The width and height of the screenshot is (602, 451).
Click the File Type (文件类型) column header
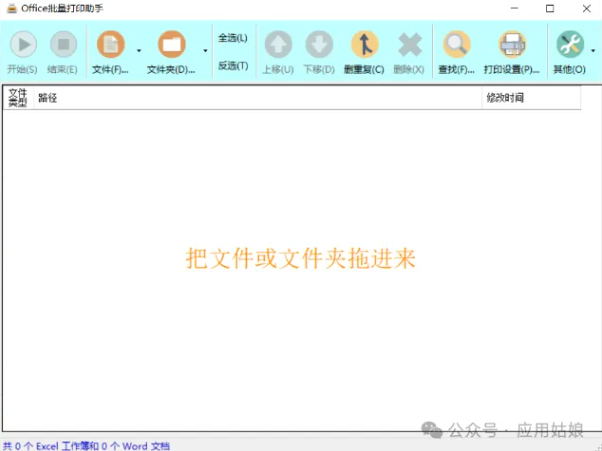pyautogui.click(x=17, y=98)
